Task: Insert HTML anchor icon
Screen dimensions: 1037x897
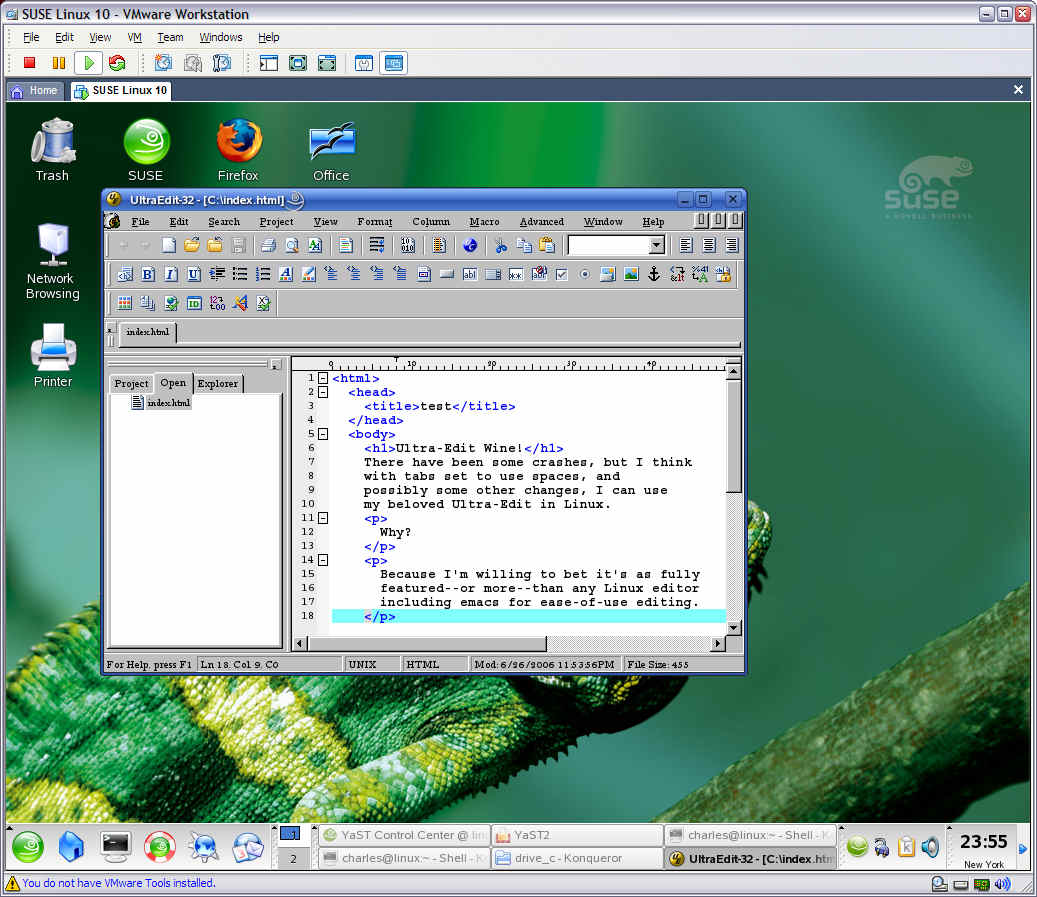Action: [653, 274]
